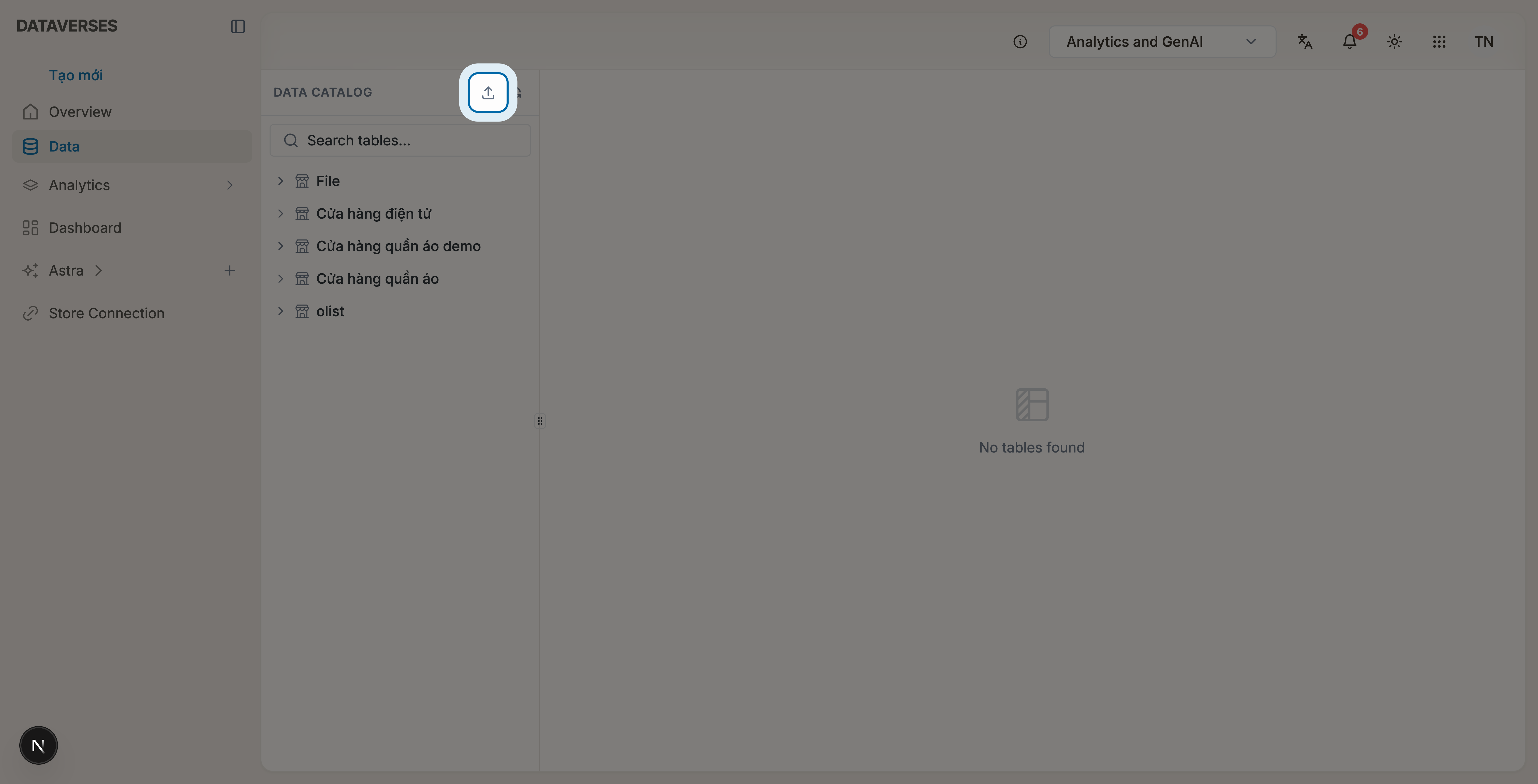Open the Analytics and GenAI dropdown
This screenshot has height=784, width=1538.
point(1162,42)
